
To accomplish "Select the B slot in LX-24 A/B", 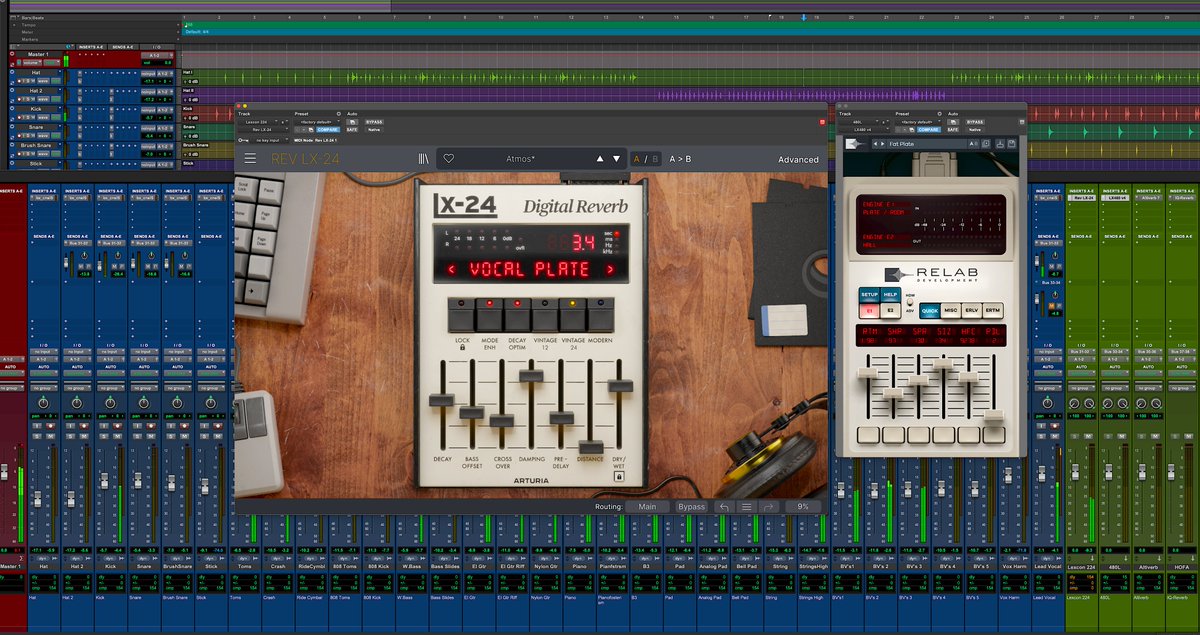I will (655, 159).
